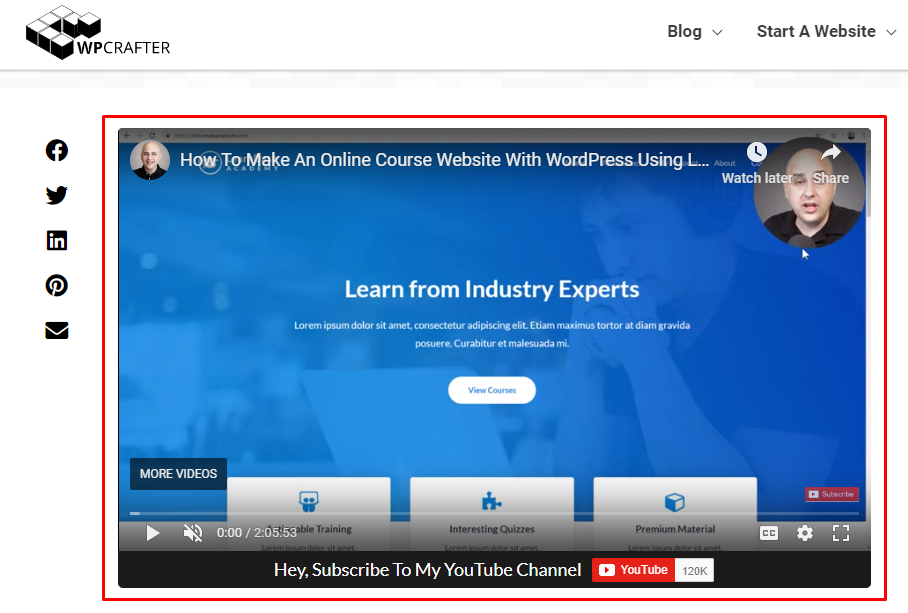908x613 pixels.
Task: Switch the video to fullscreen
Action: click(841, 533)
